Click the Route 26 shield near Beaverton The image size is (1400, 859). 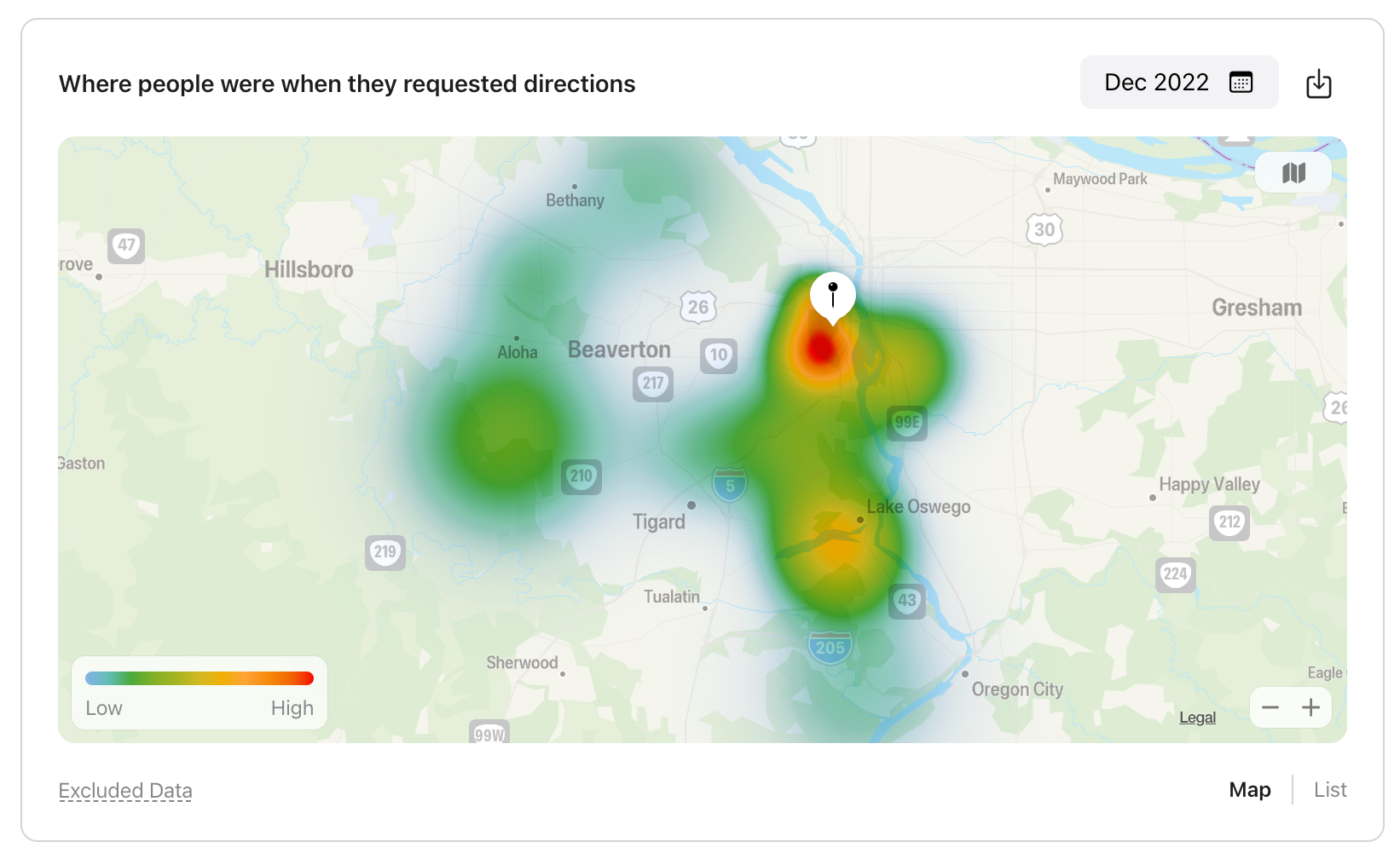click(x=698, y=307)
